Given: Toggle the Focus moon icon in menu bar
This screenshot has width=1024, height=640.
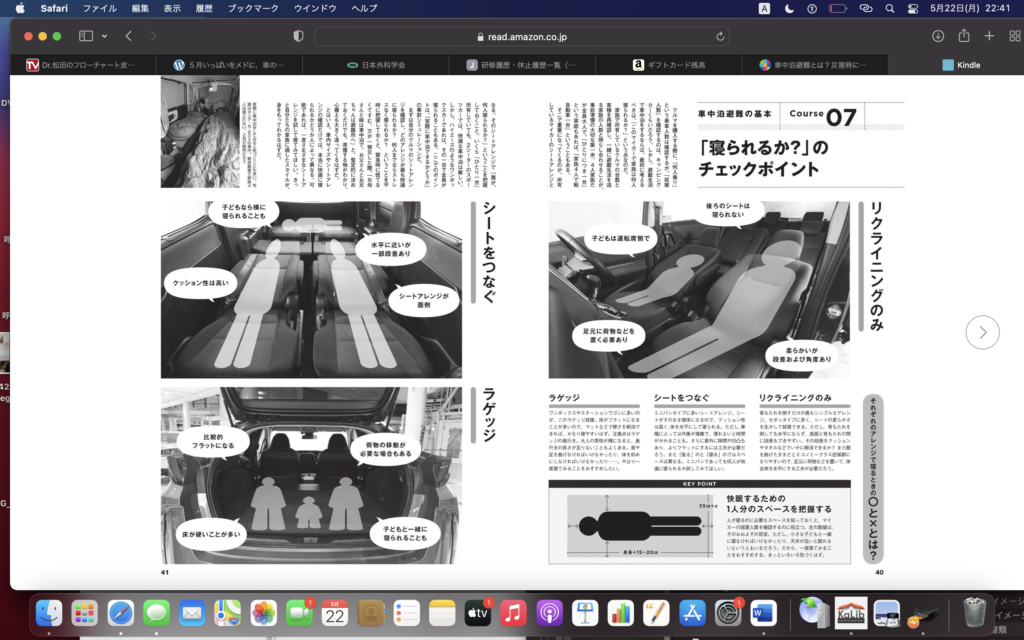Looking at the screenshot, I should coord(790,8).
